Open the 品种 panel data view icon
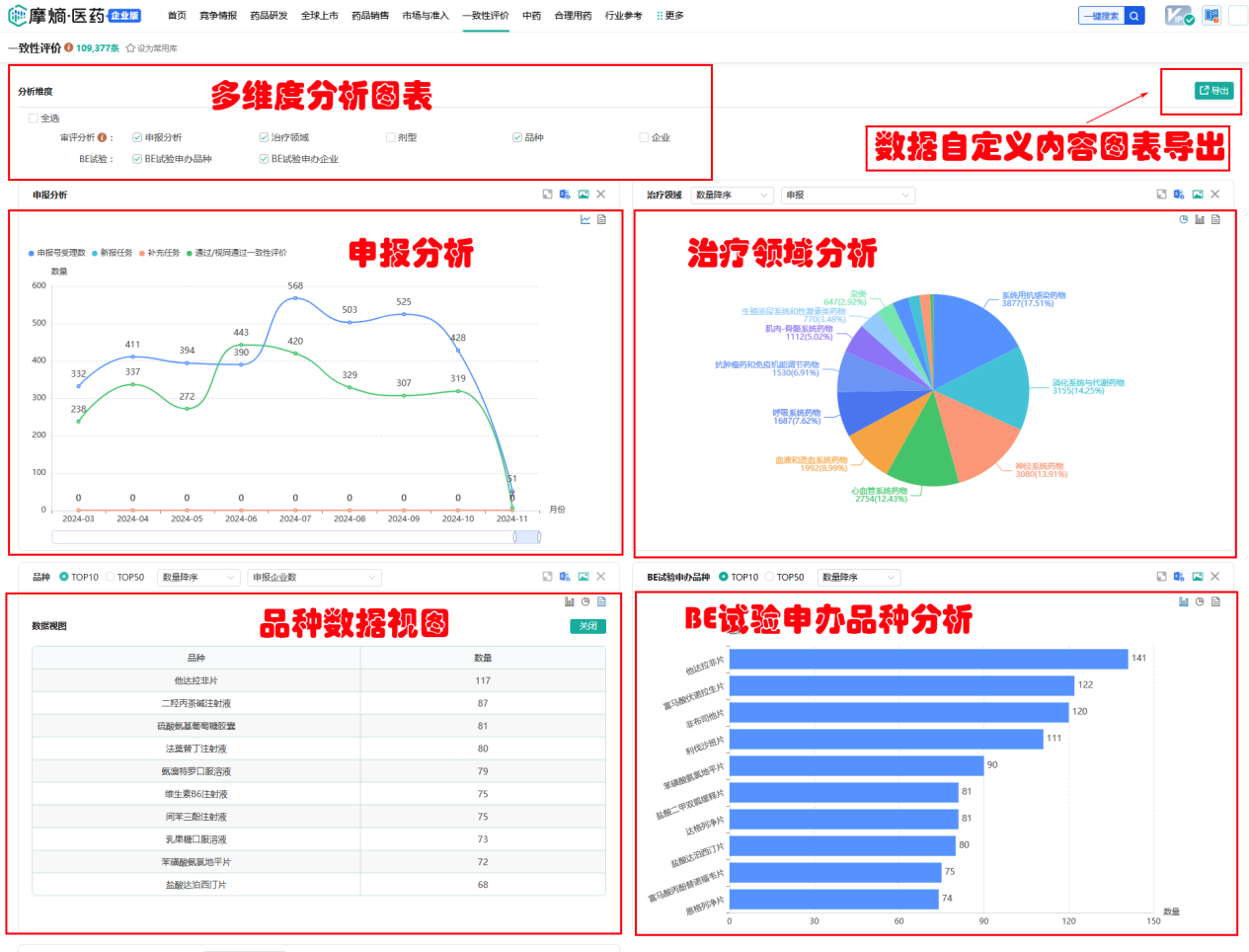Screen dimensions: 1249x952 [601, 601]
